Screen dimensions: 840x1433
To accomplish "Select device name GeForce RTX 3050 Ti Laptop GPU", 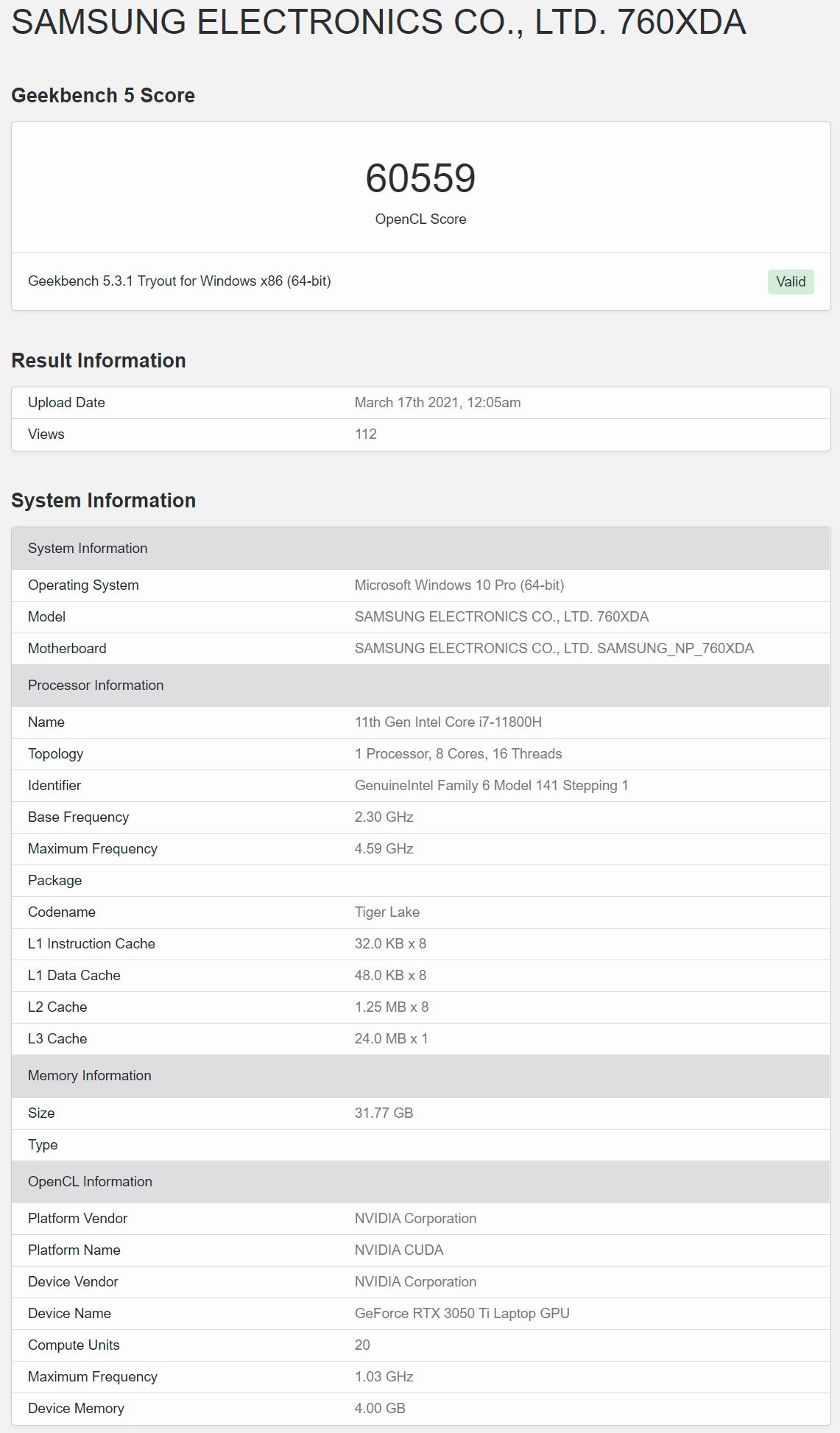I will point(462,1313).
